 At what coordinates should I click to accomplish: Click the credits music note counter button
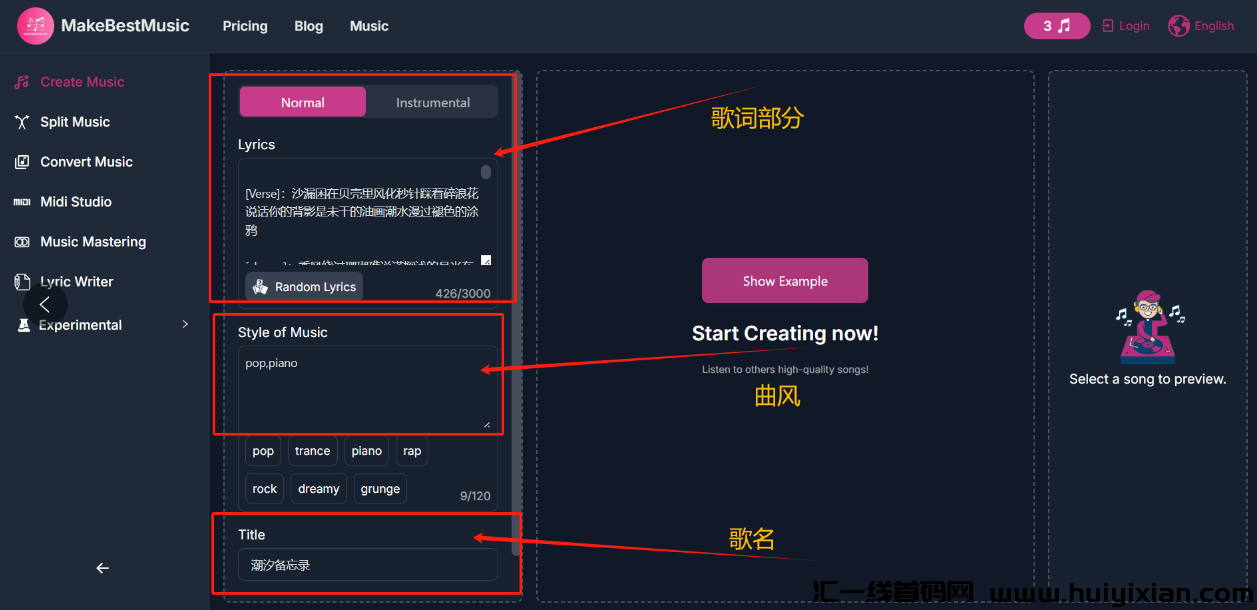click(x=1057, y=25)
